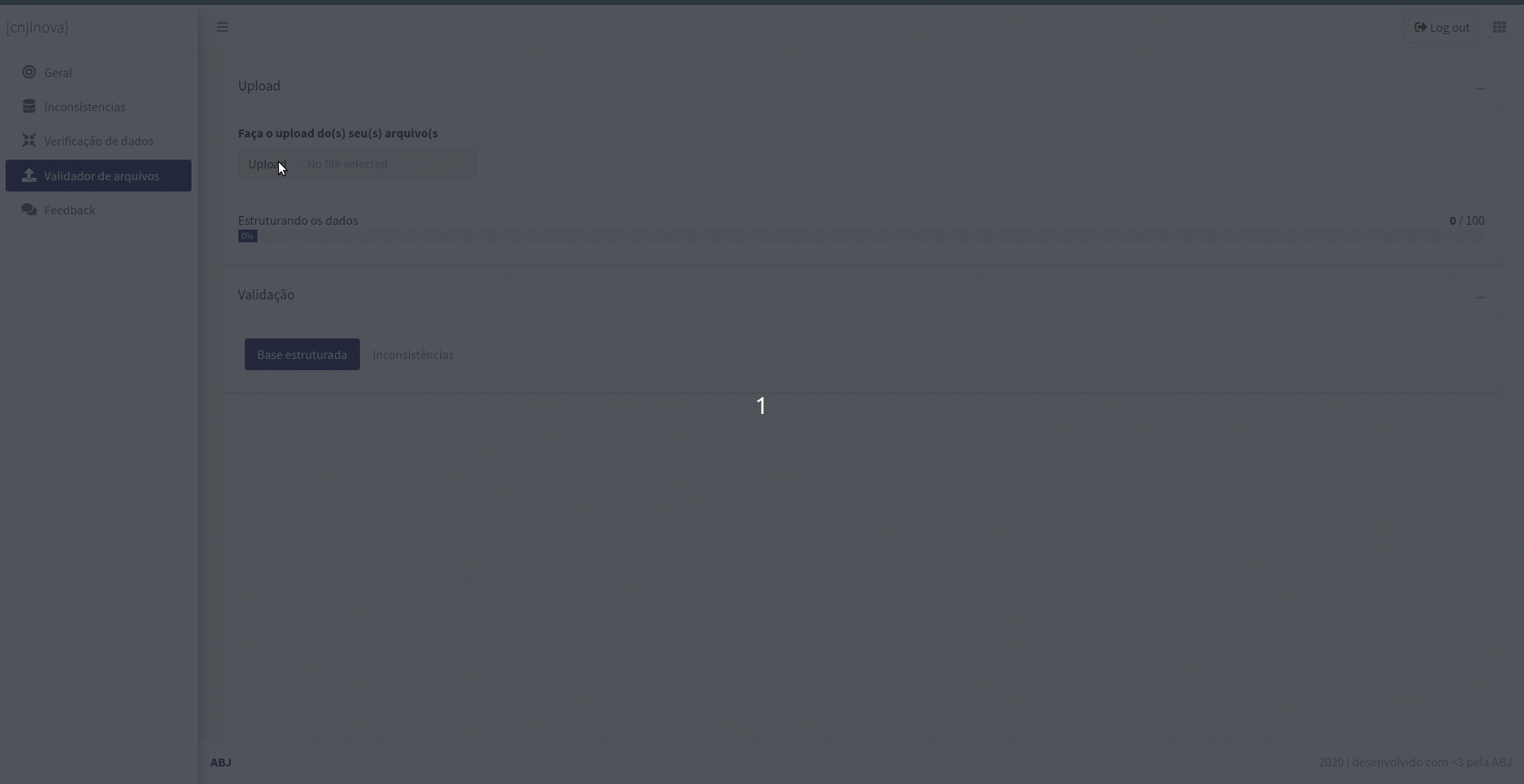Click the Log out button

pyautogui.click(x=1441, y=27)
